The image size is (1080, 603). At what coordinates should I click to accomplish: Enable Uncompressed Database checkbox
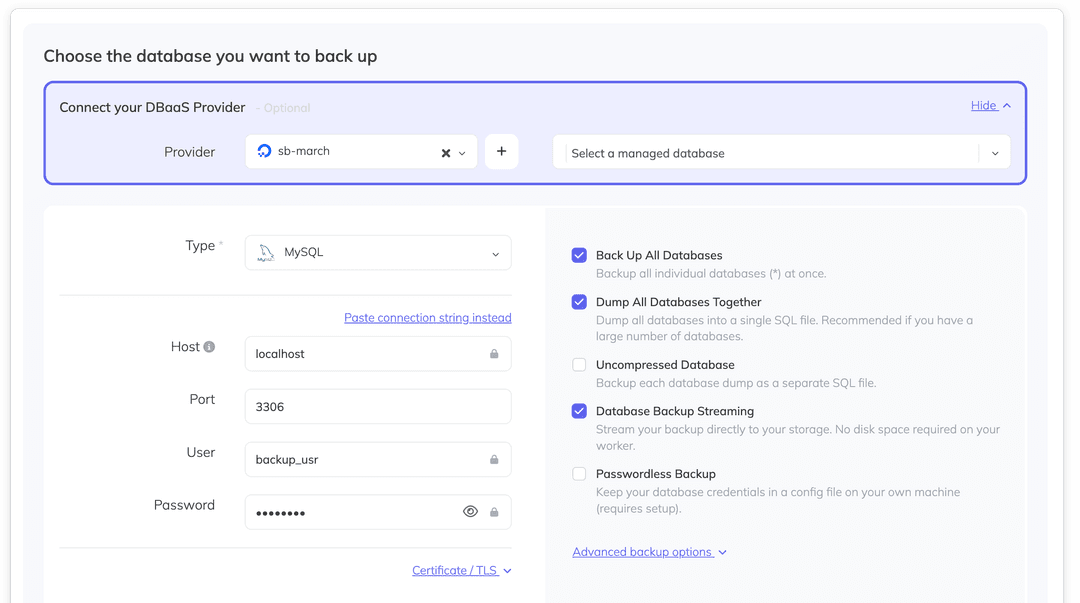click(x=579, y=365)
